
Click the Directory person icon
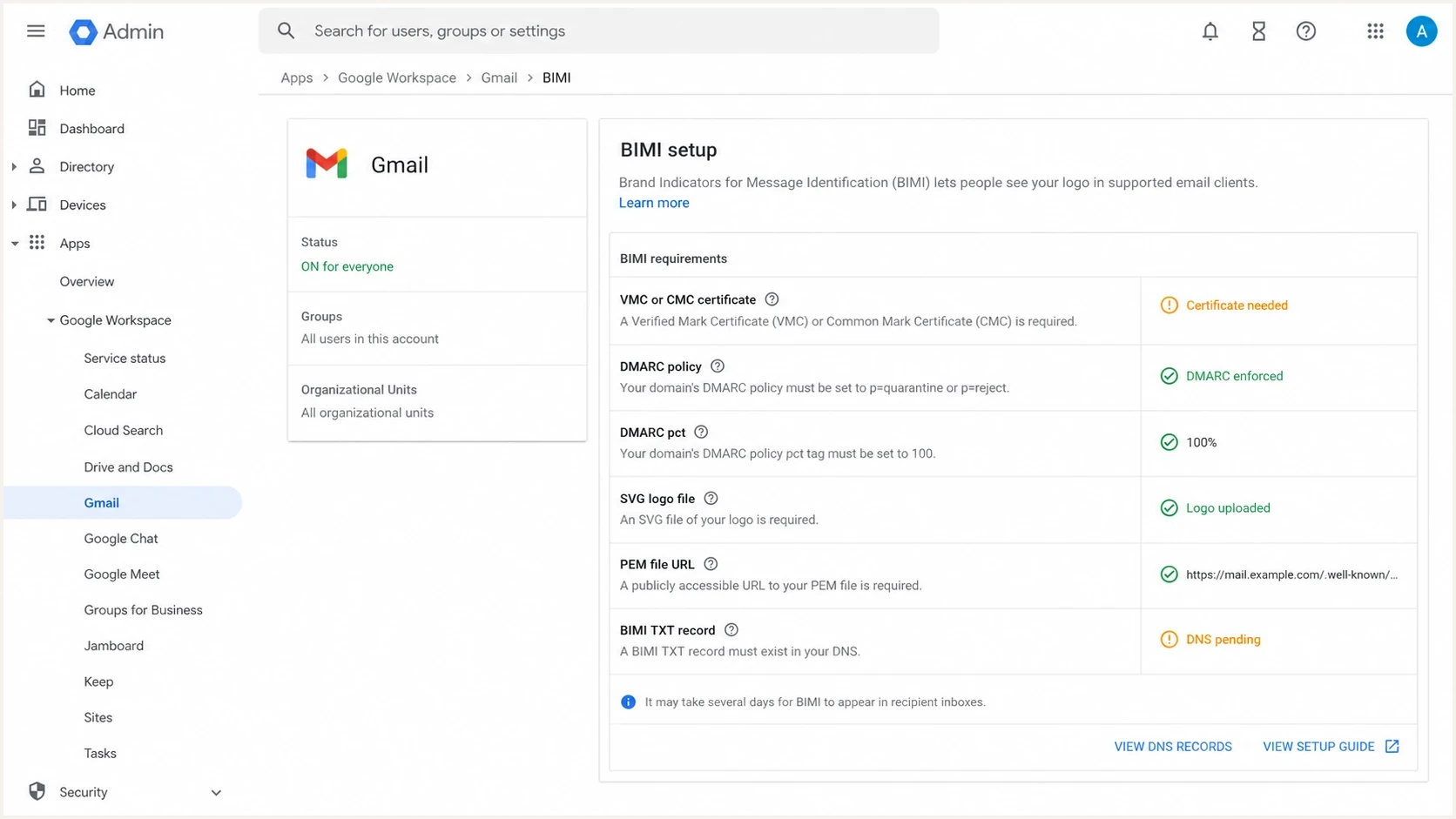[x=37, y=166]
